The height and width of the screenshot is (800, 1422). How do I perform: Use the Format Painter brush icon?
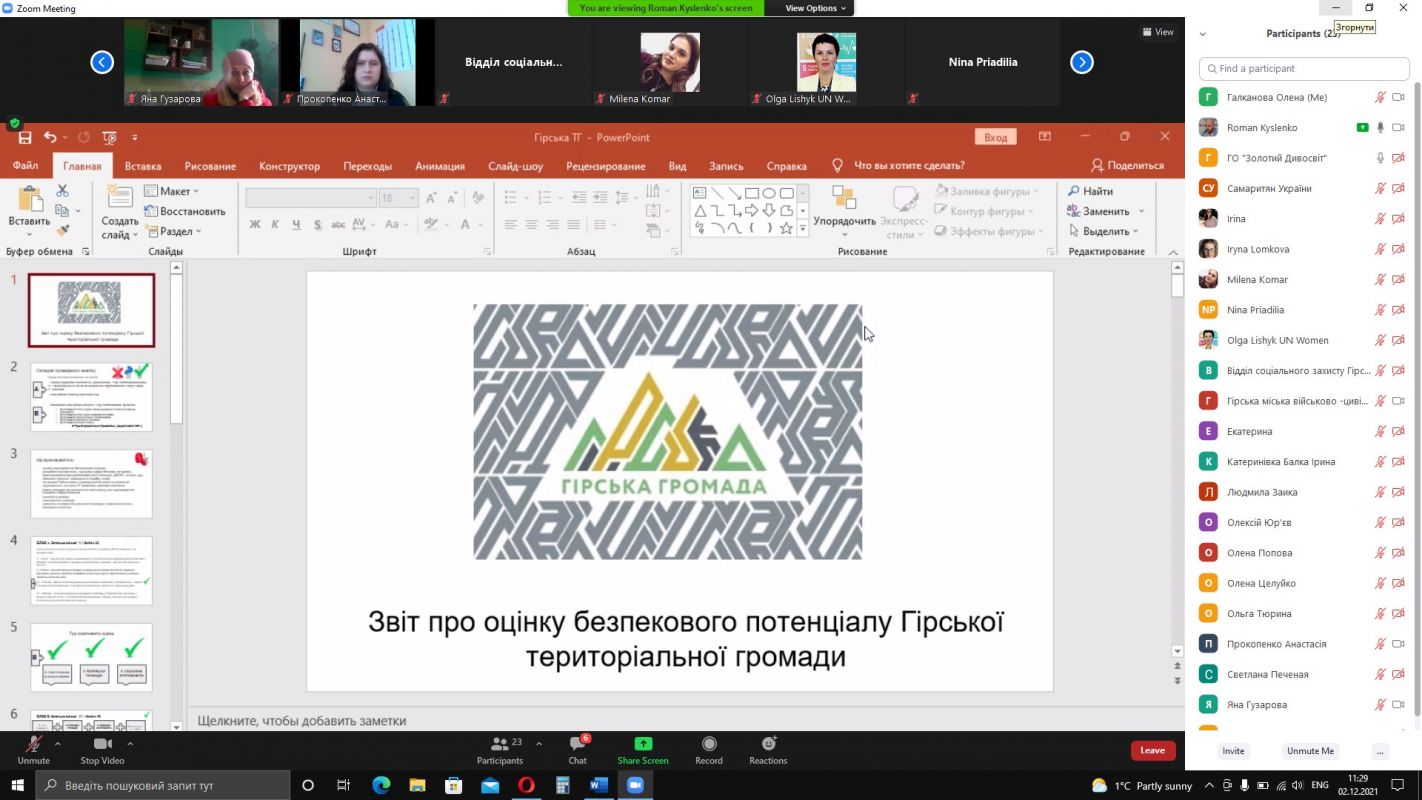click(62, 231)
